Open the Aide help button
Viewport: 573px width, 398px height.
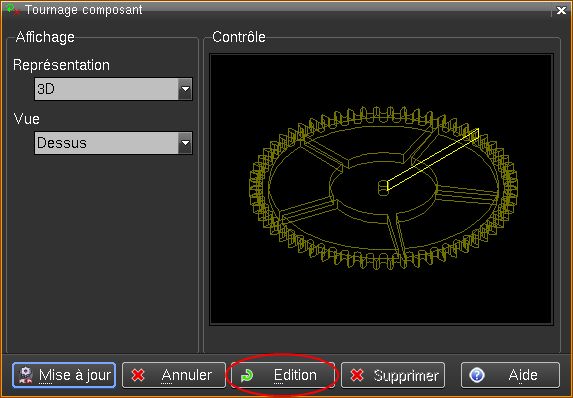coord(510,375)
